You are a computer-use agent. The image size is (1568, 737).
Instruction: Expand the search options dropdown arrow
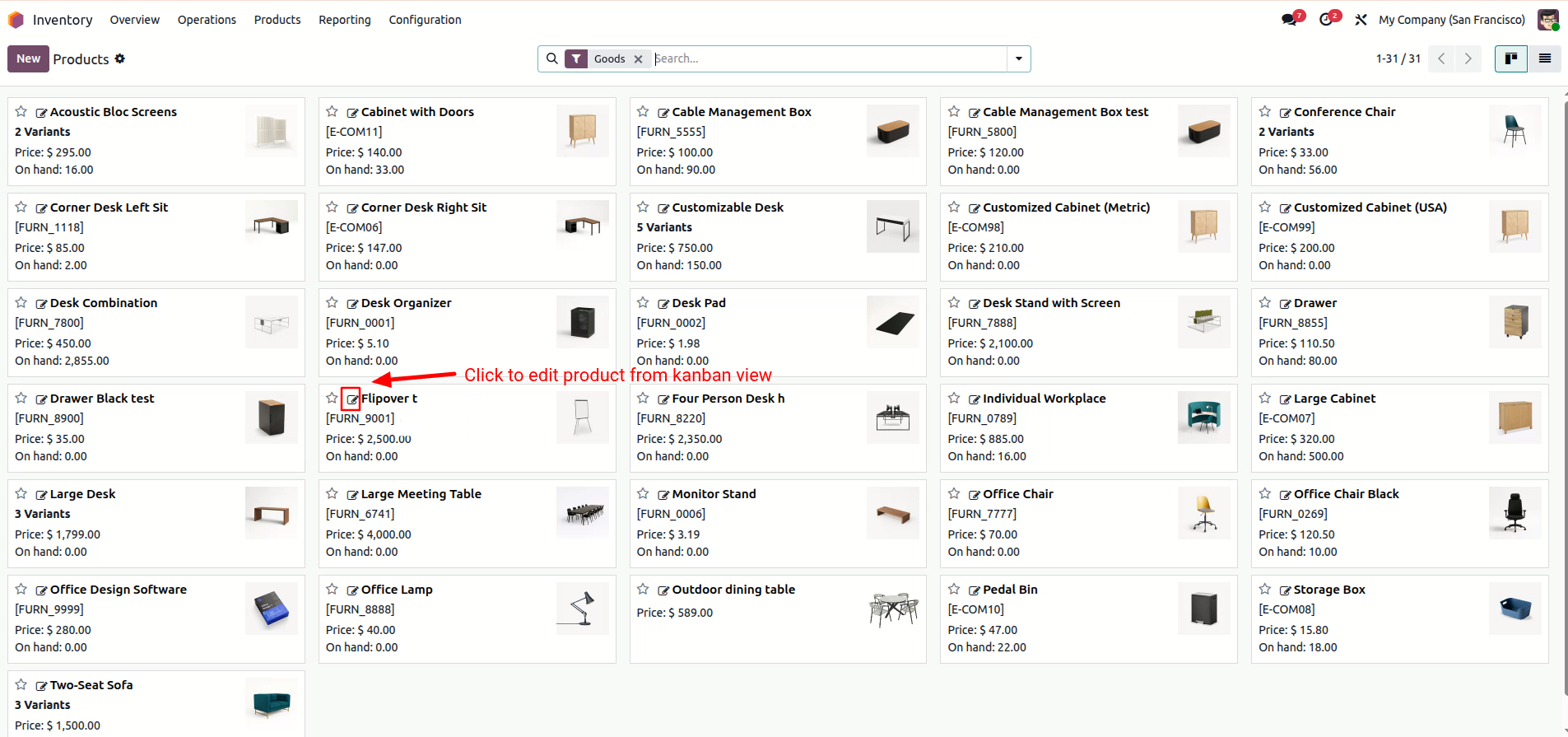pyautogui.click(x=1019, y=58)
